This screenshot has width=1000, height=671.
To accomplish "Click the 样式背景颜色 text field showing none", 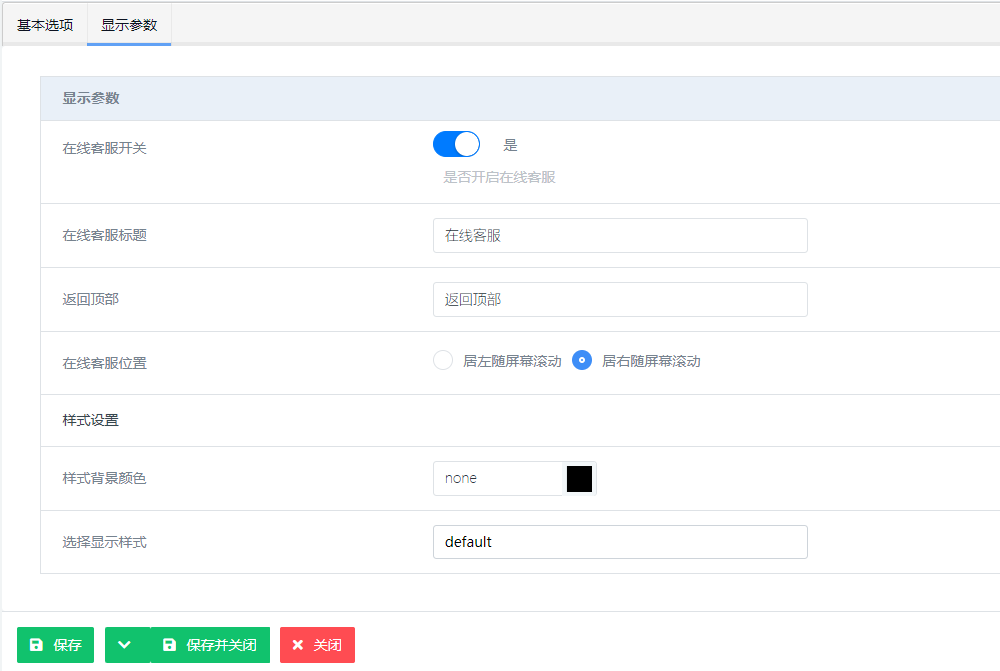I will pyautogui.click(x=497, y=479).
